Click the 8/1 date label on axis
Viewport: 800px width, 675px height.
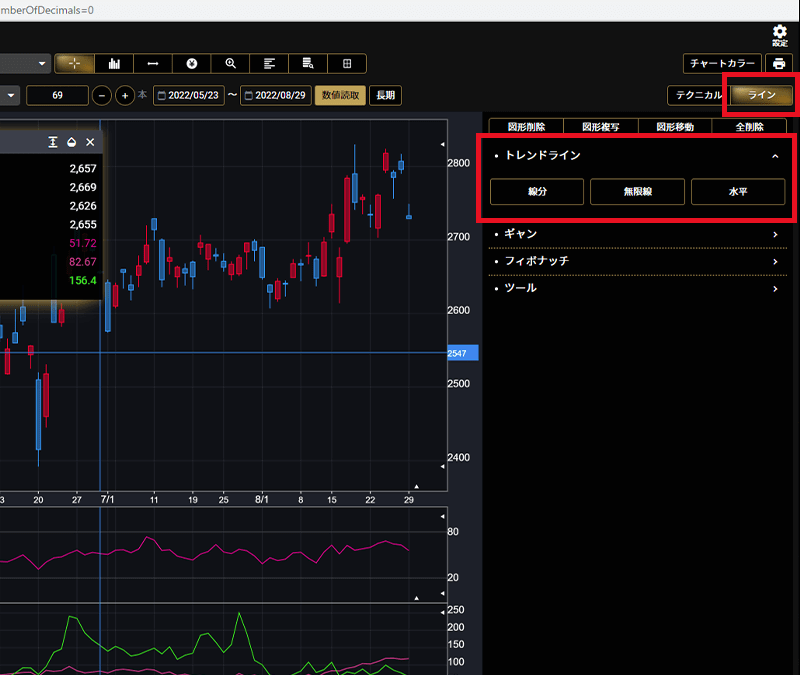pyautogui.click(x=262, y=499)
